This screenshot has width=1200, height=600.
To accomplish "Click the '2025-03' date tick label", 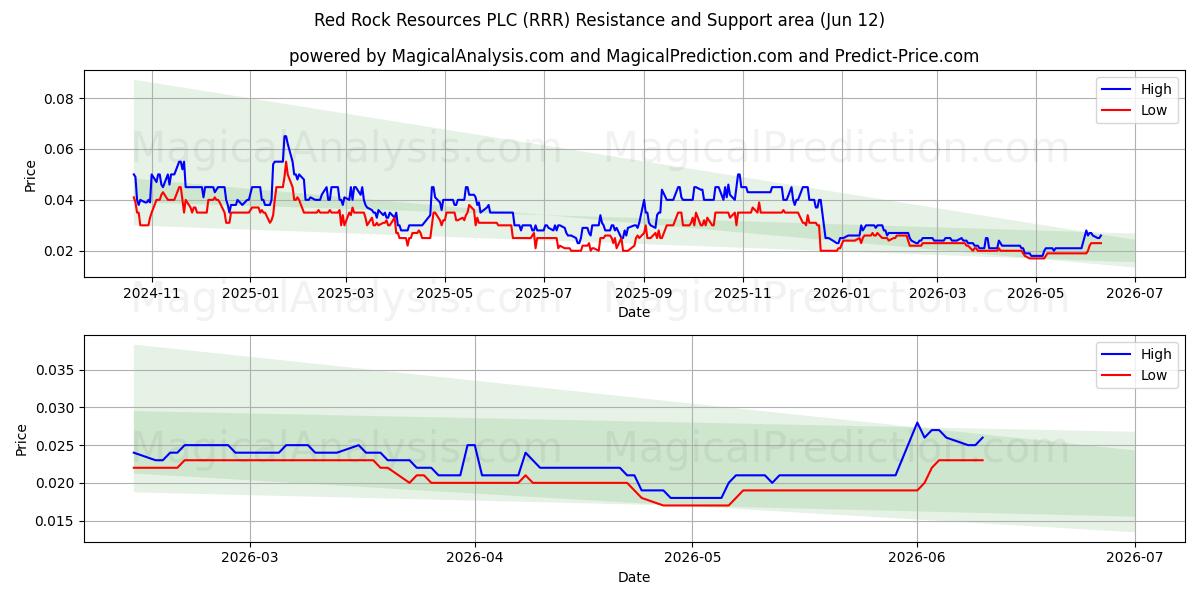I will [346, 293].
